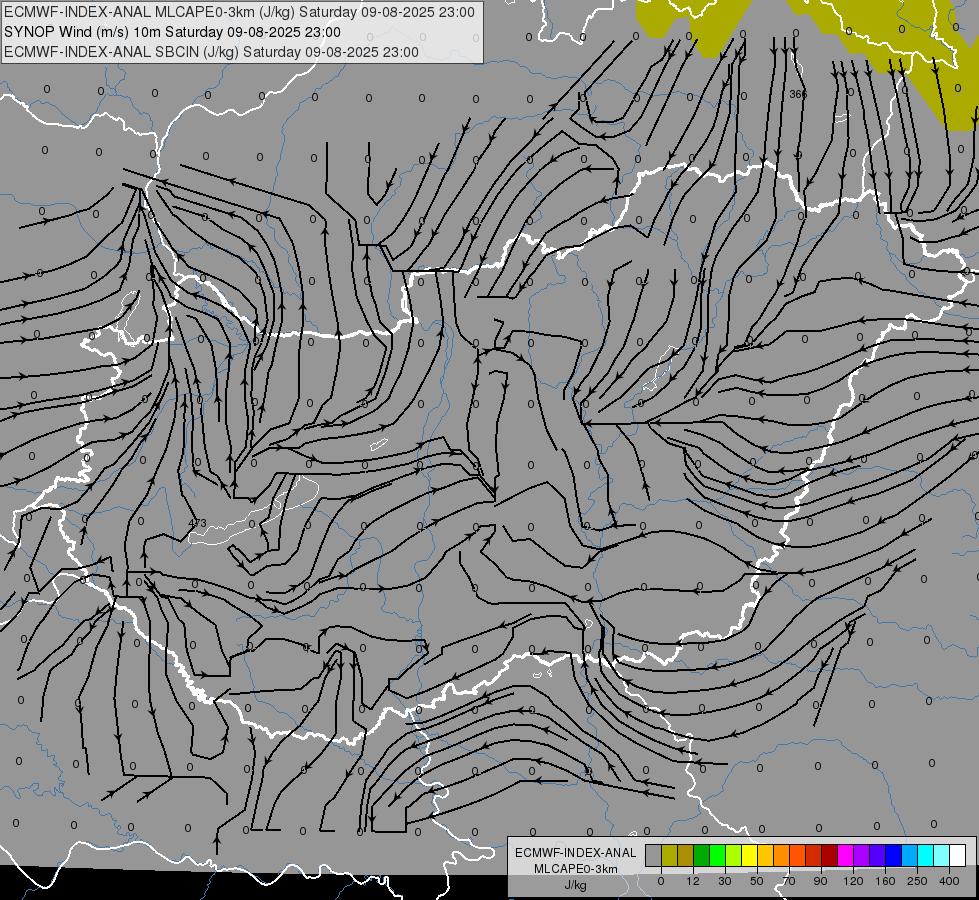This screenshot has width=979, height=900.
Task: Click legend tick value 12
Action: 693,881
